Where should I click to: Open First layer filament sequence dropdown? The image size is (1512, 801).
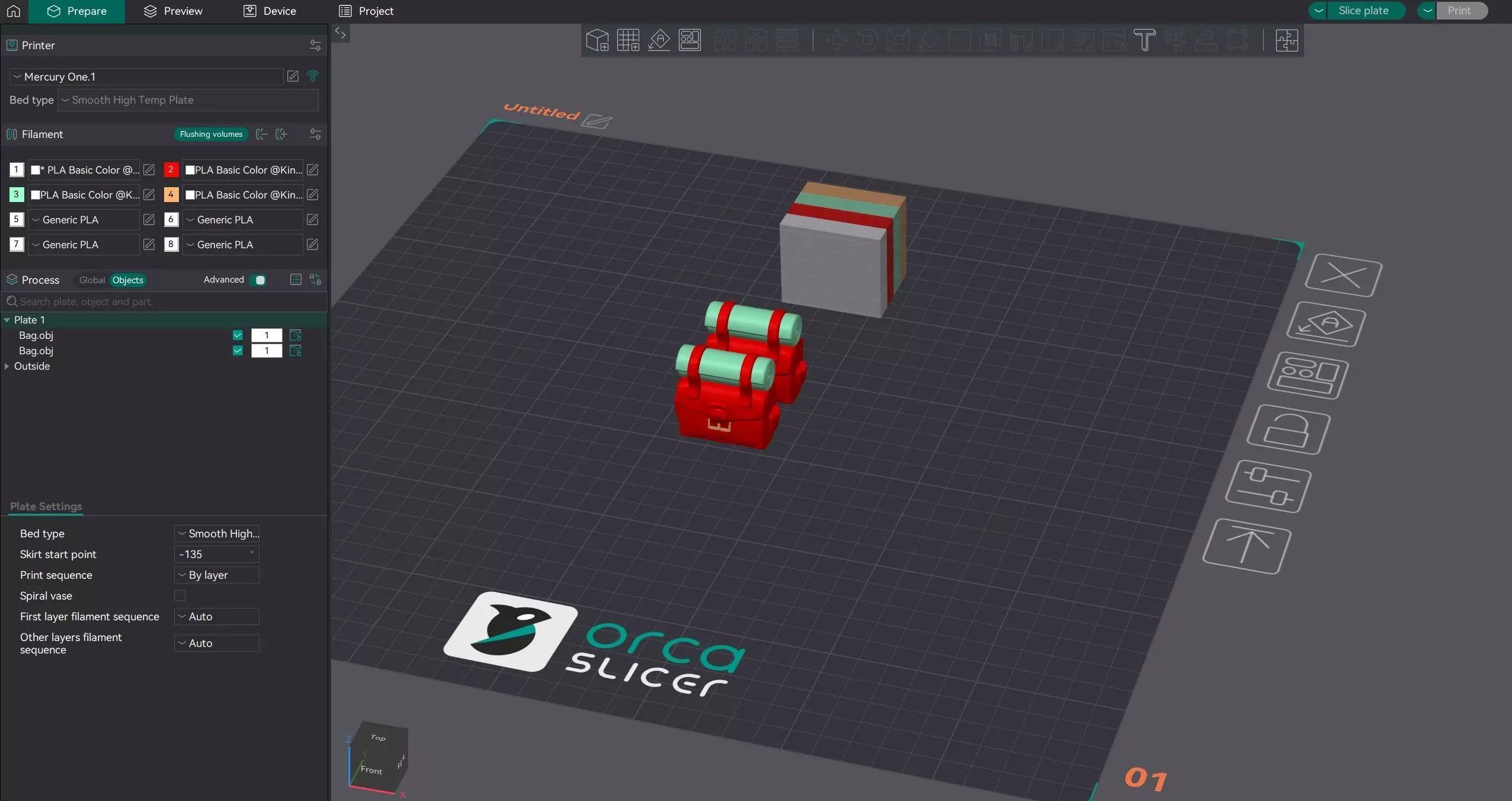point(217,616)
